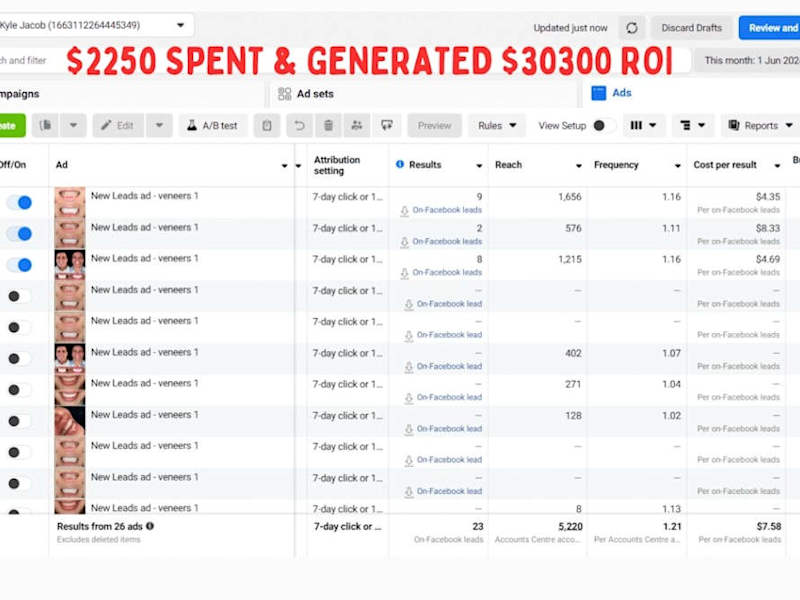Enable the ad with 128 reach

click(19, 421)
